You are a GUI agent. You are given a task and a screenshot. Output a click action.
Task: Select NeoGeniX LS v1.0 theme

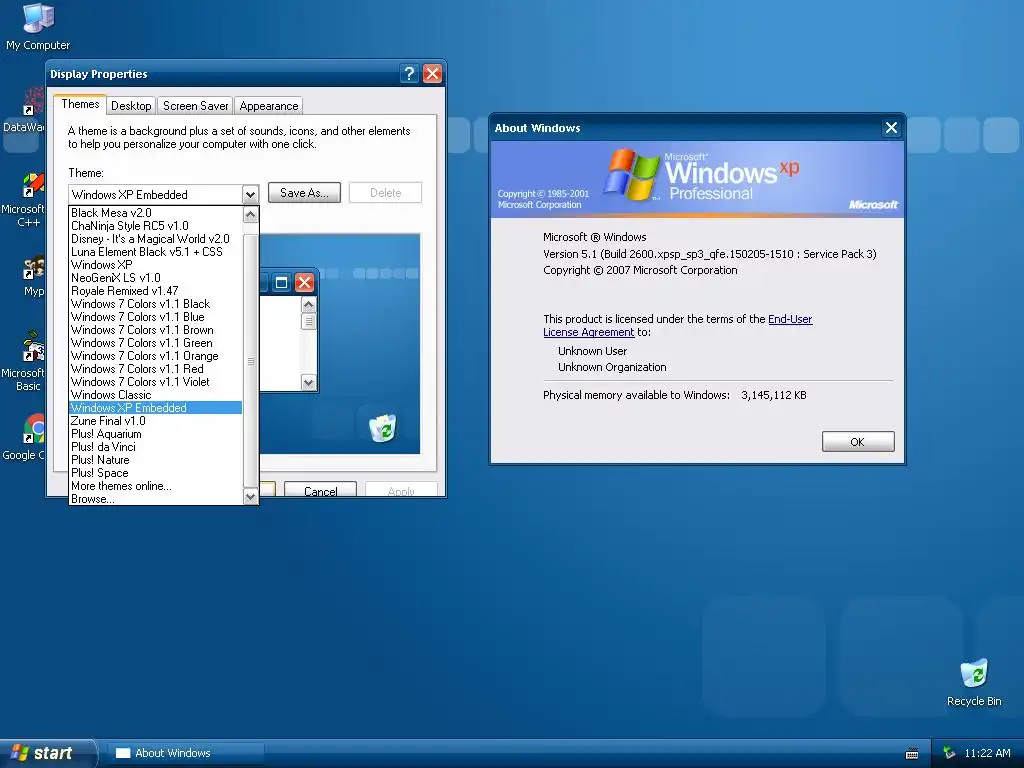click(x=155, y=278)
